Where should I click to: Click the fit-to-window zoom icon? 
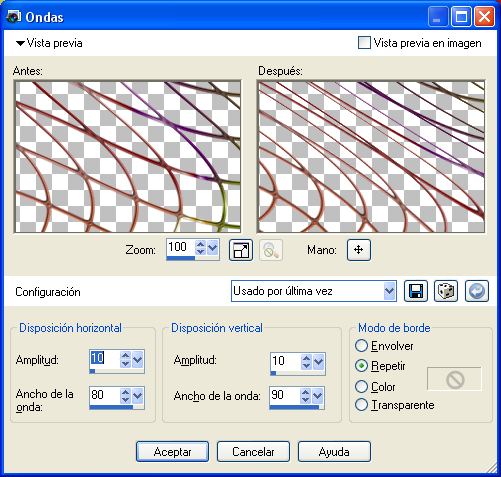click(x=241, y=250)
